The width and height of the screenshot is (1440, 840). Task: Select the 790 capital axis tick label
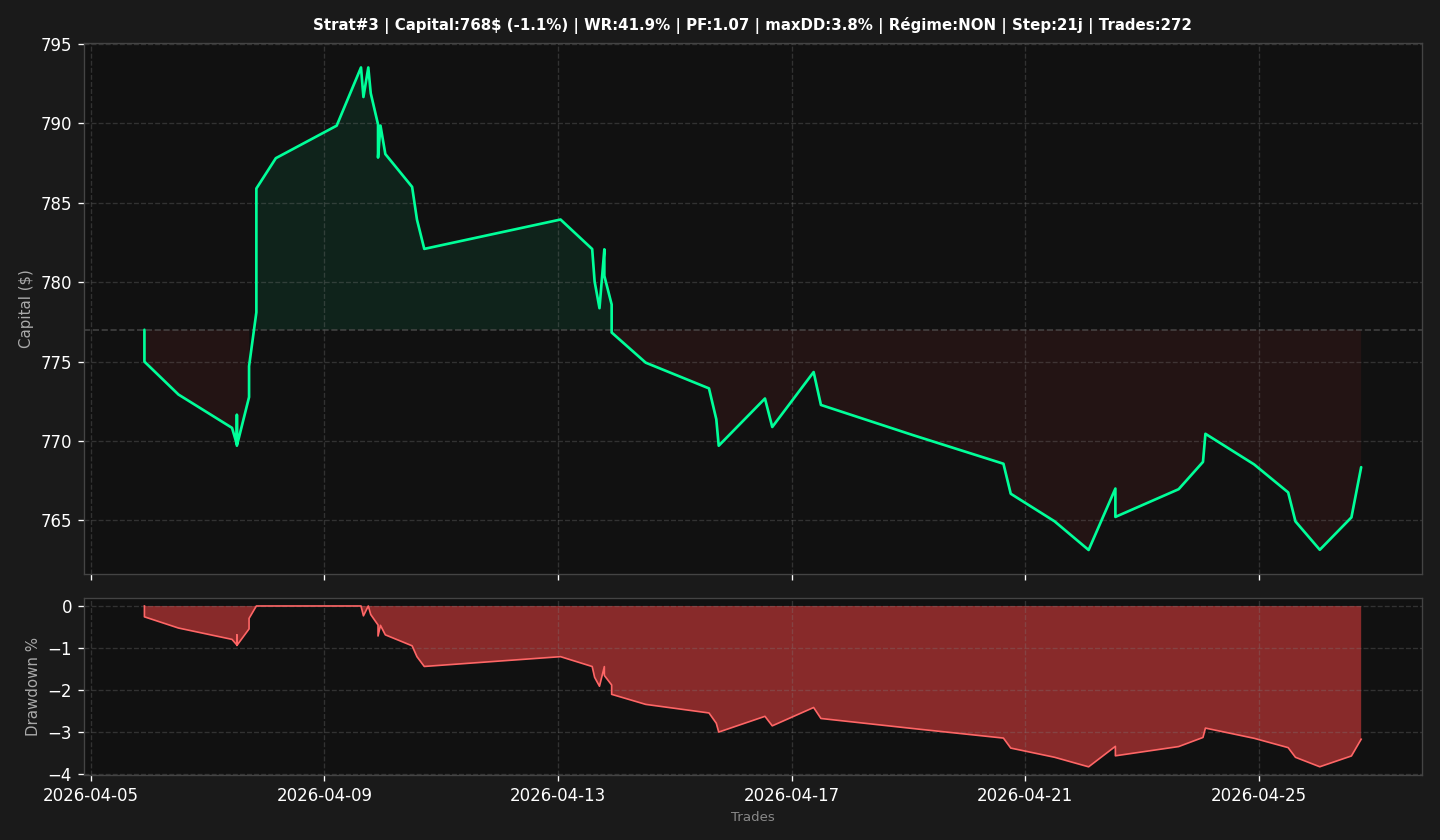(x=57, y=124)
